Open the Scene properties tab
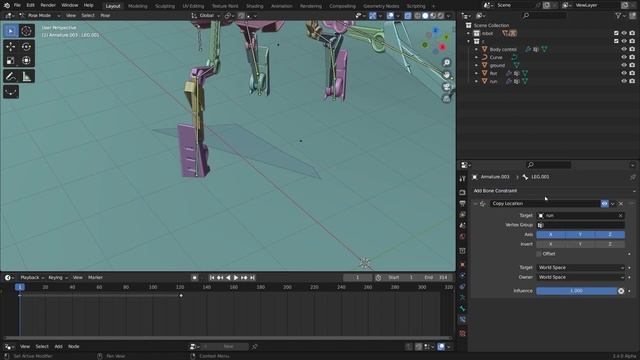 point(462,225)
